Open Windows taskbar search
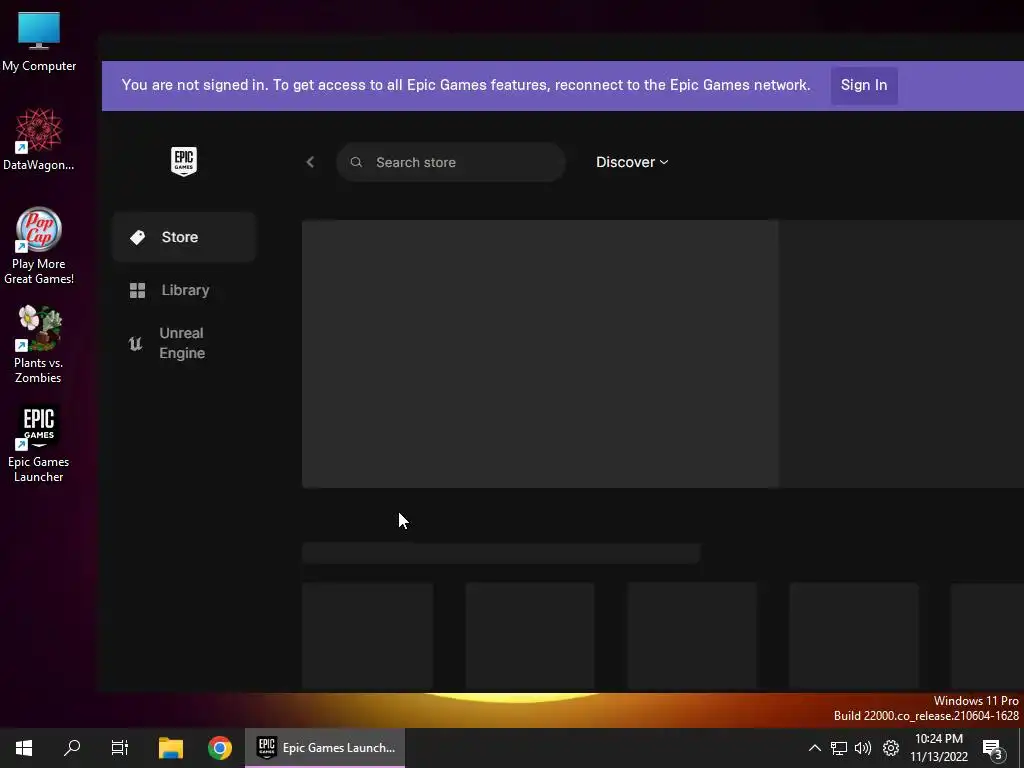1024x768 pixels. click(72, 748)
